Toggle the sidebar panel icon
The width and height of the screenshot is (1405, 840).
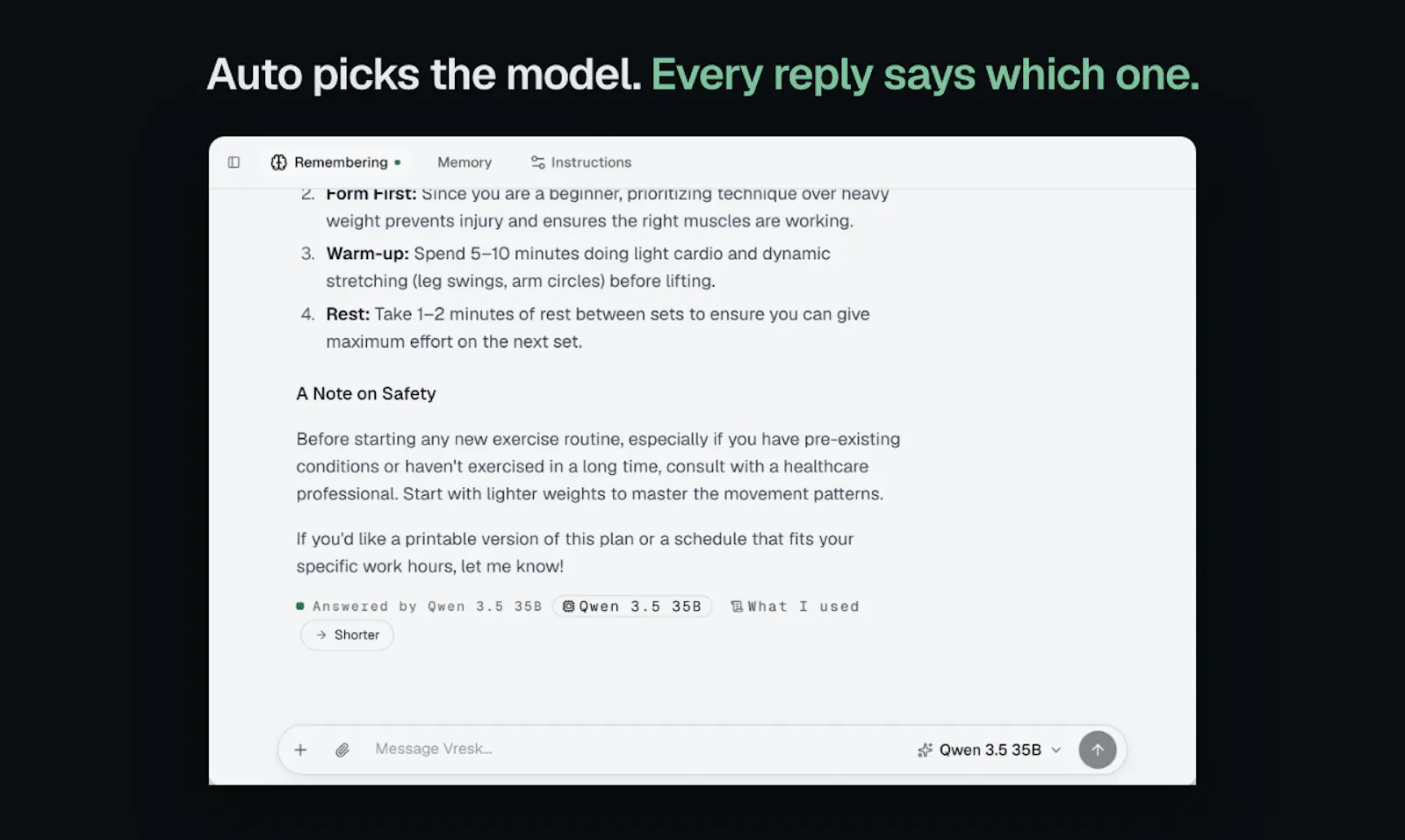point(234,162)
